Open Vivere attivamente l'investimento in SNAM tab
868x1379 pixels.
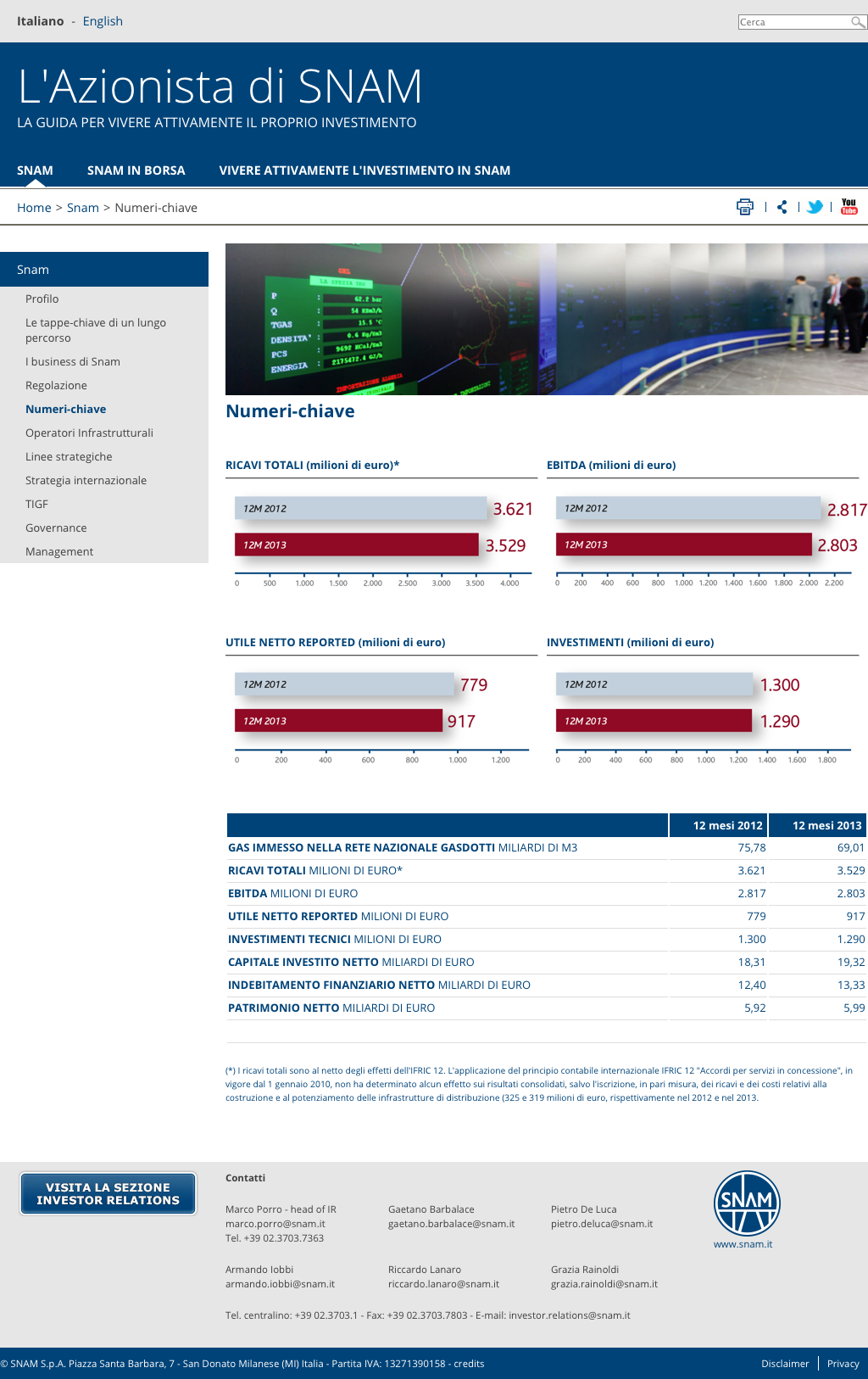pos(364,170)
